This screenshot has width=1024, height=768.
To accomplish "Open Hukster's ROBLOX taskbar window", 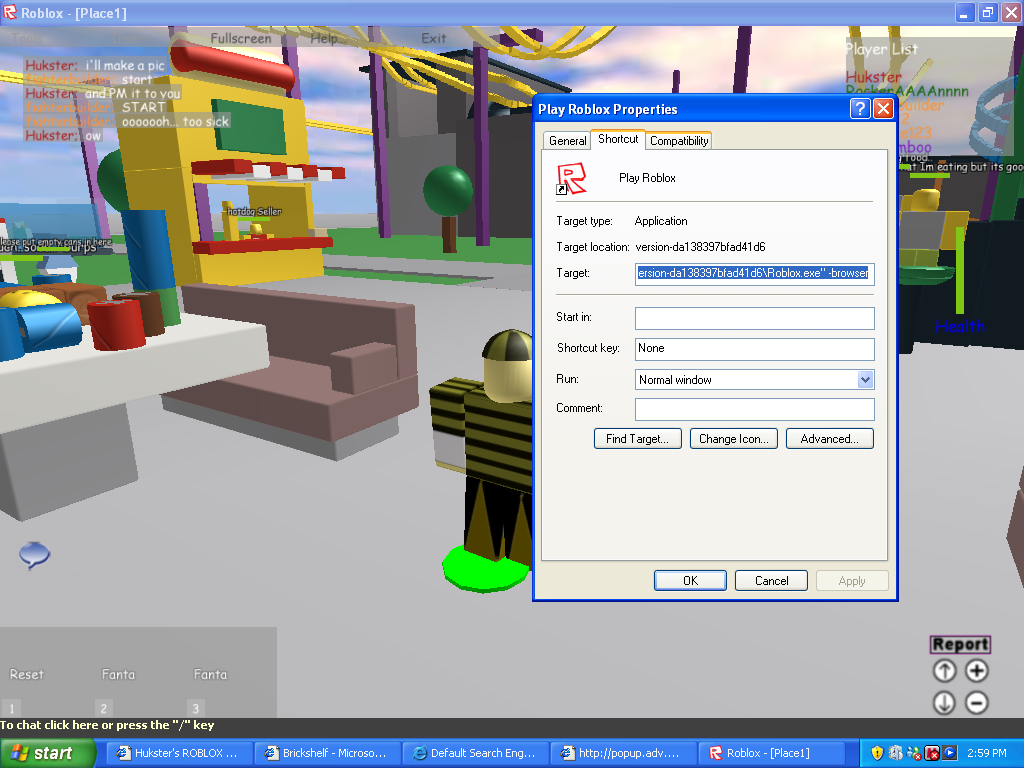I will [x=178, y=753].
